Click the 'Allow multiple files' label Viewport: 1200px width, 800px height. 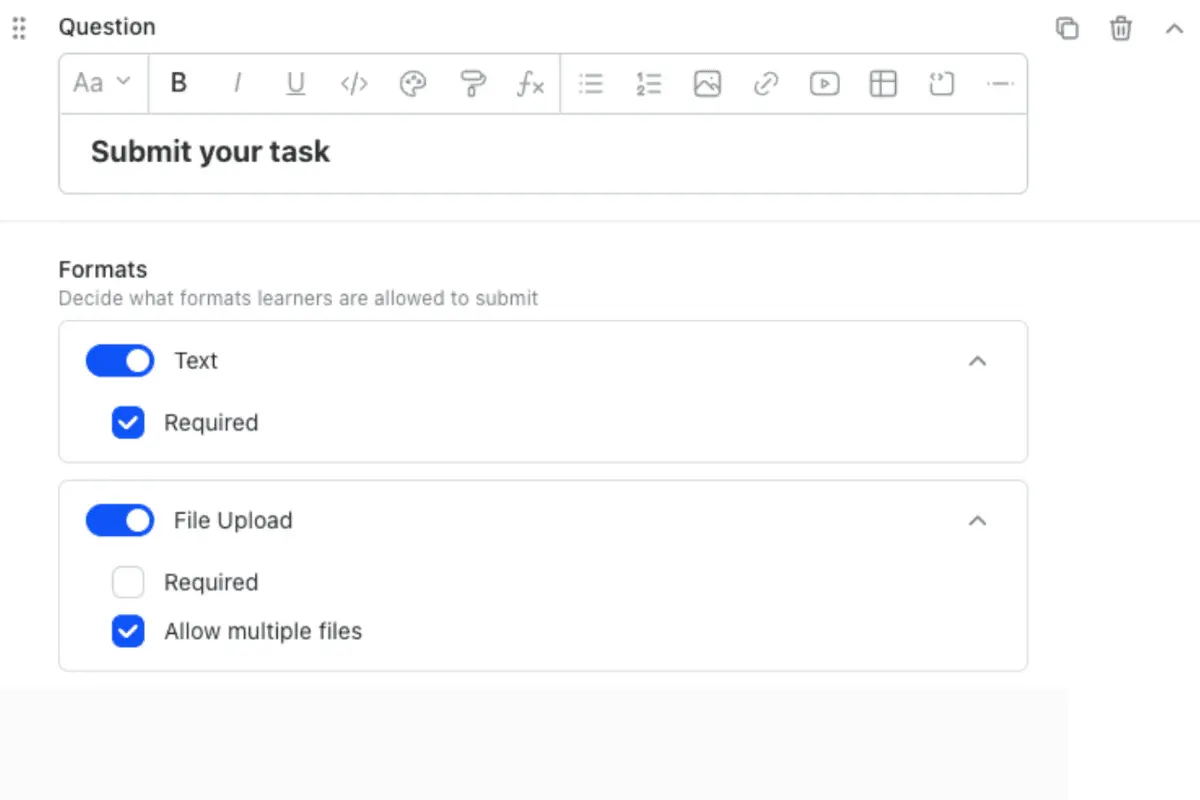point(263,632)
